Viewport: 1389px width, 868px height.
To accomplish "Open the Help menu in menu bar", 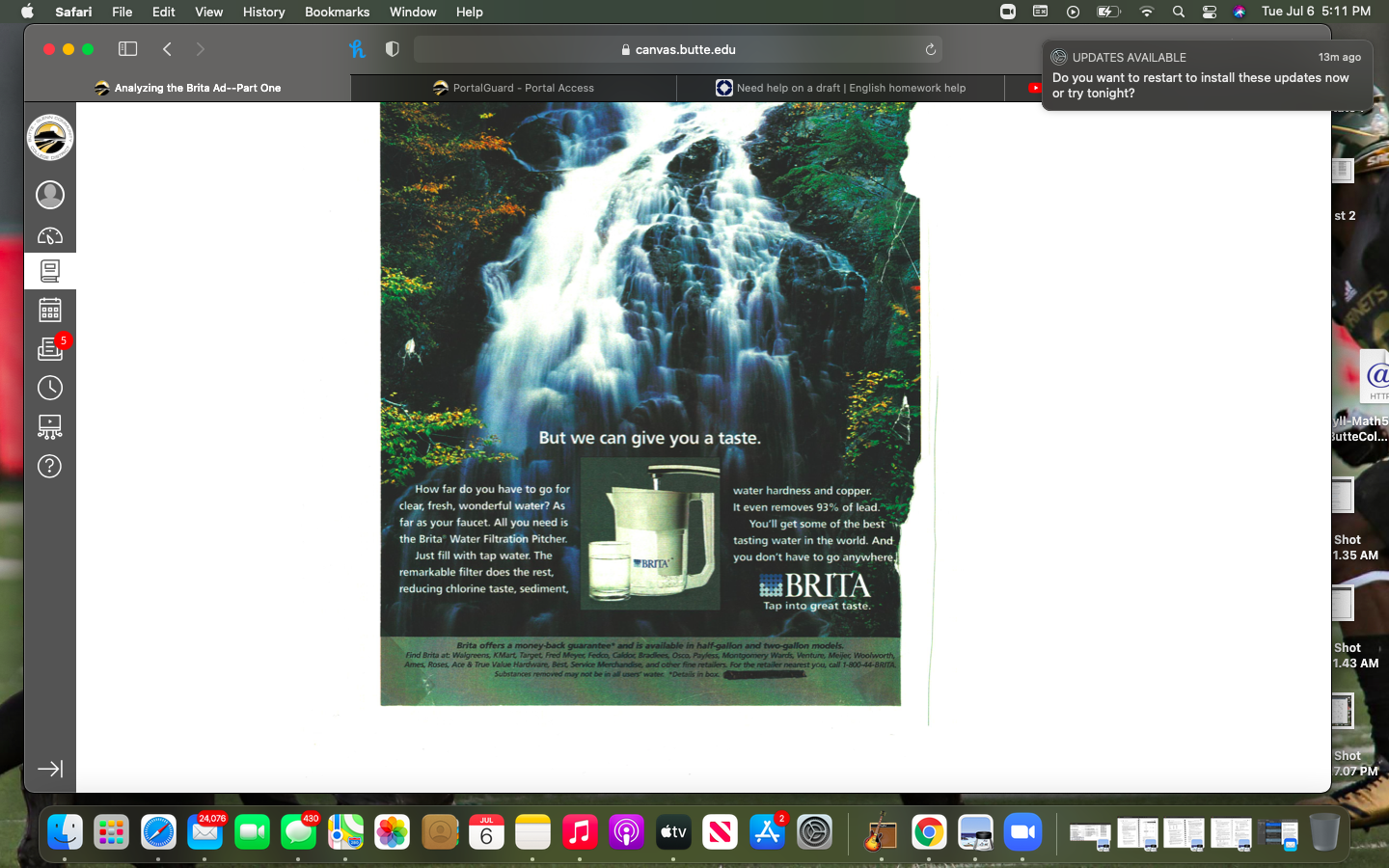I will (x=470, y=12).
